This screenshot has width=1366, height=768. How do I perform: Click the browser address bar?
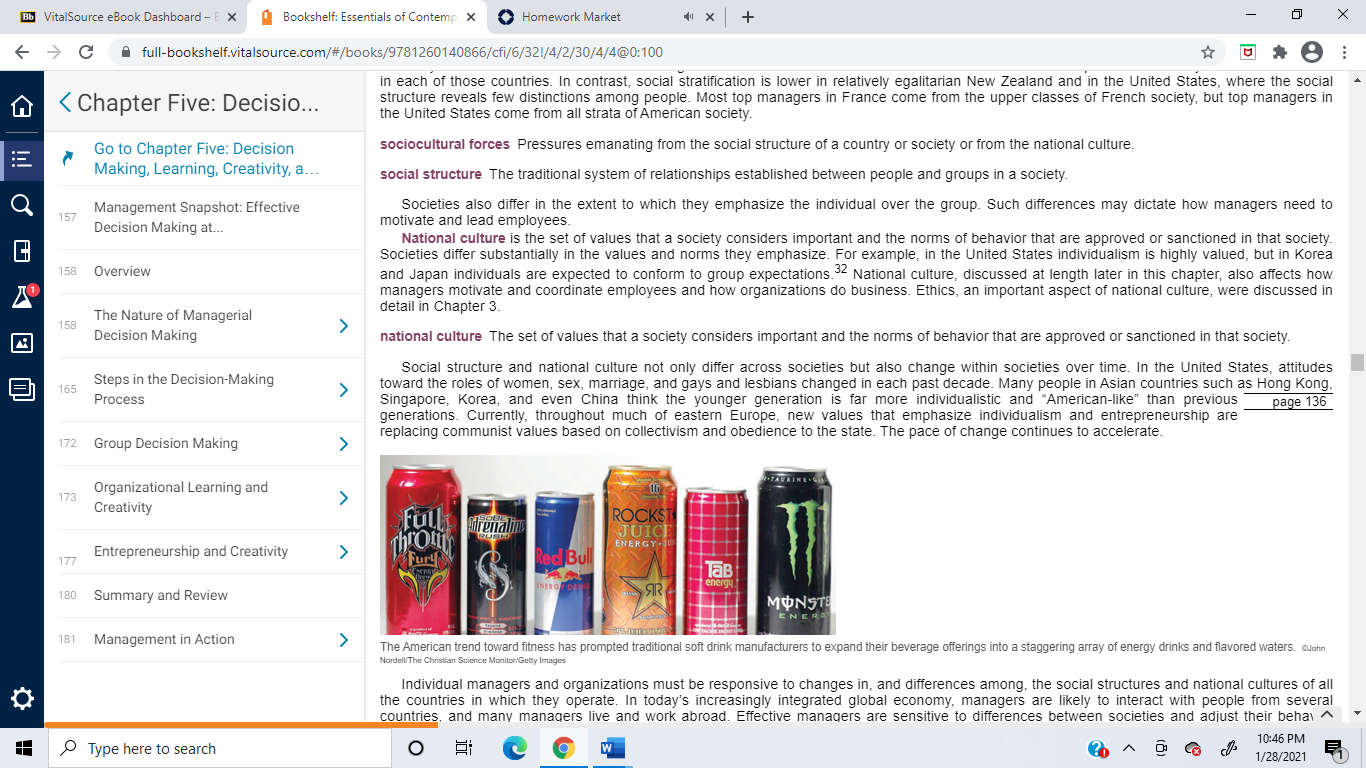660,52
